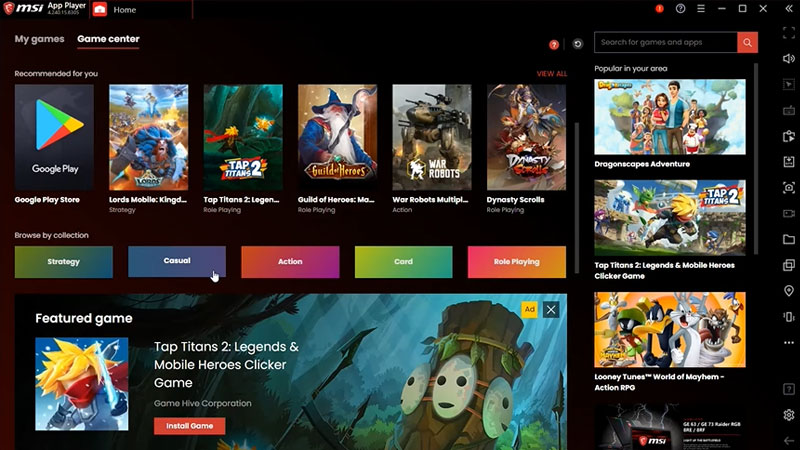The width and height of the screenshot is (800, 450).
Task: Browse the Casual collection
Action: 177,262
